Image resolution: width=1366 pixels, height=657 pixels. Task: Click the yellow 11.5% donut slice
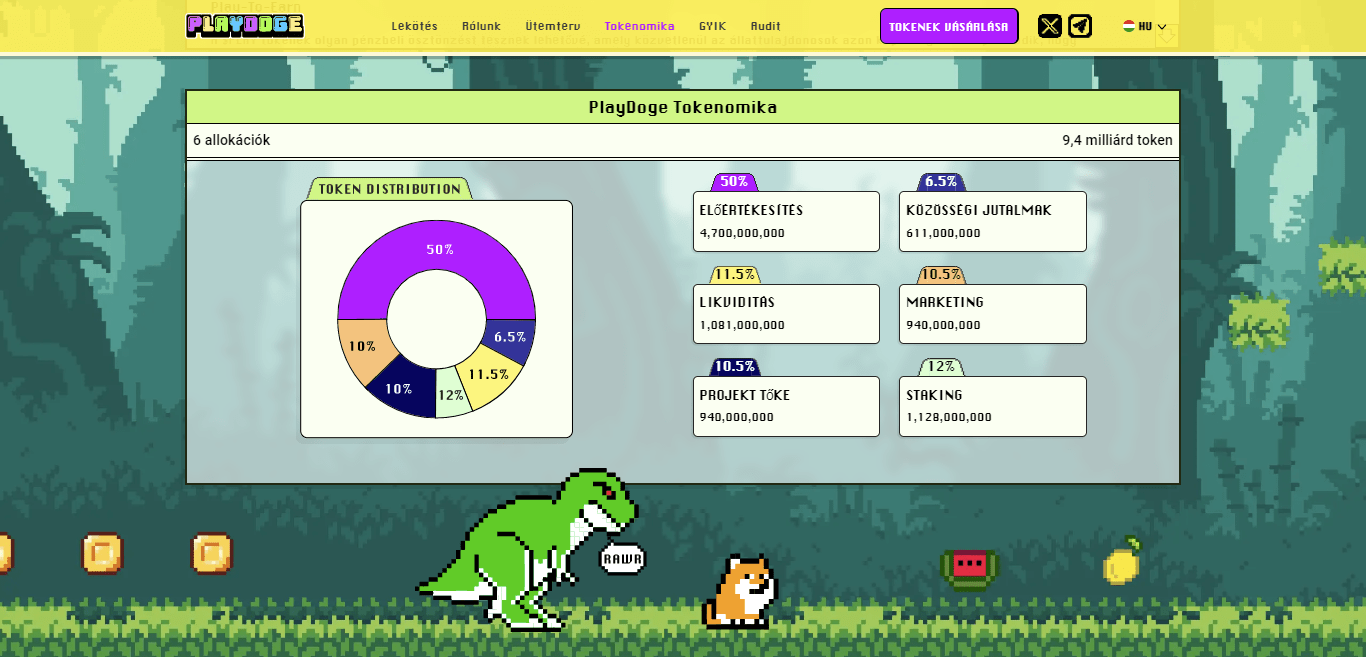(490, 377)
